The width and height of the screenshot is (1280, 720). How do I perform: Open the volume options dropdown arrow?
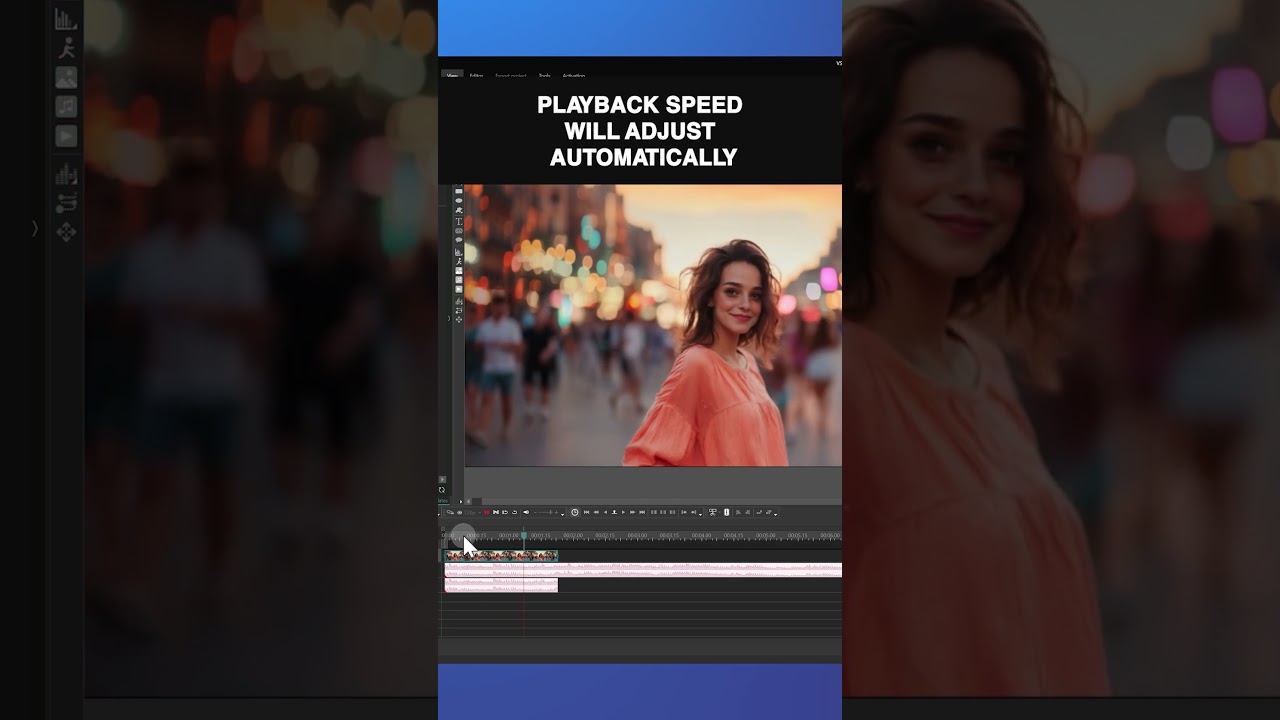pyautogui.click(x=562, y=514)
